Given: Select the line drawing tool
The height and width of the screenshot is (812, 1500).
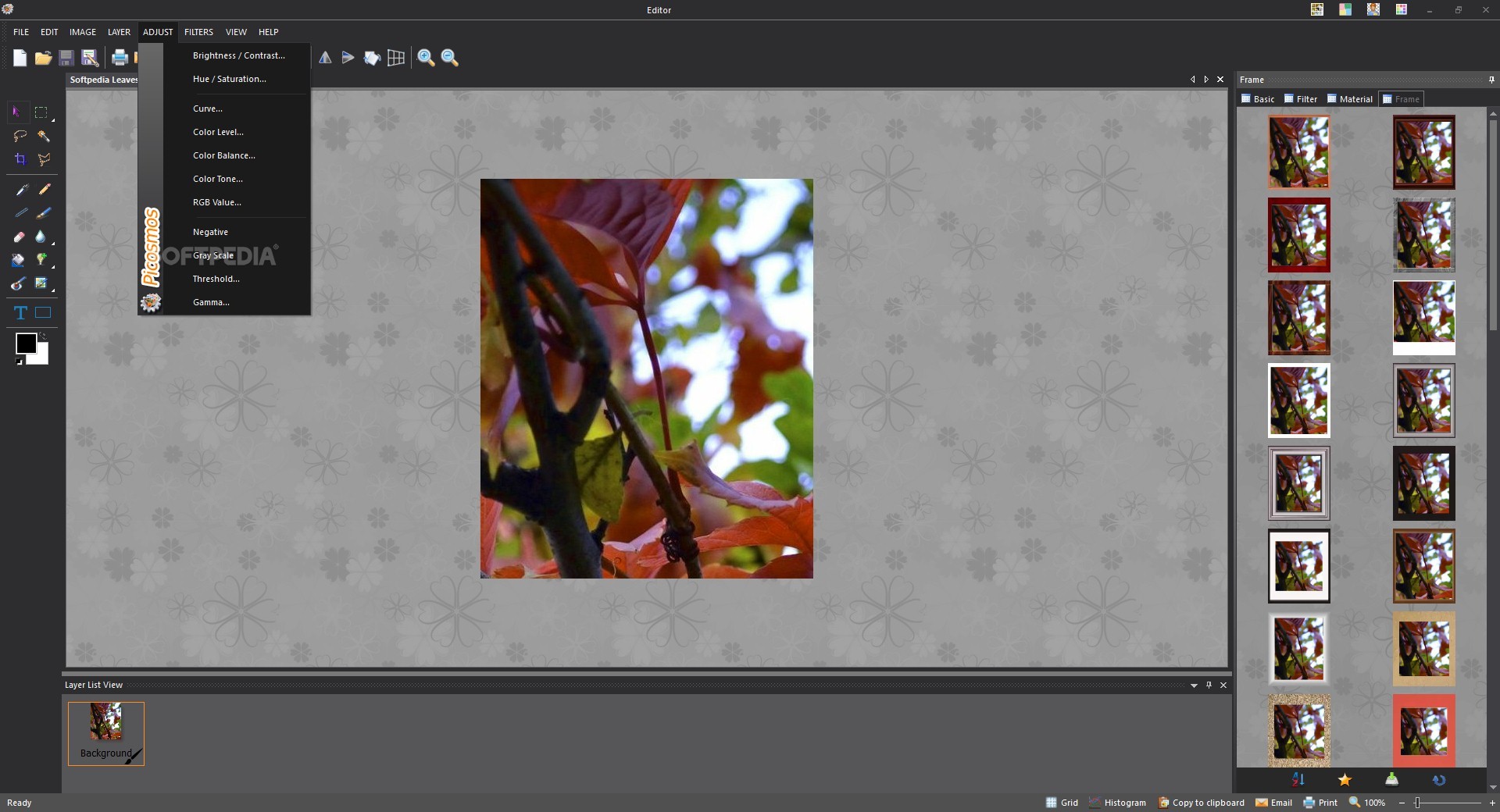Looking at the screenshot, I should pyautogui.click(x=21, y=213).
